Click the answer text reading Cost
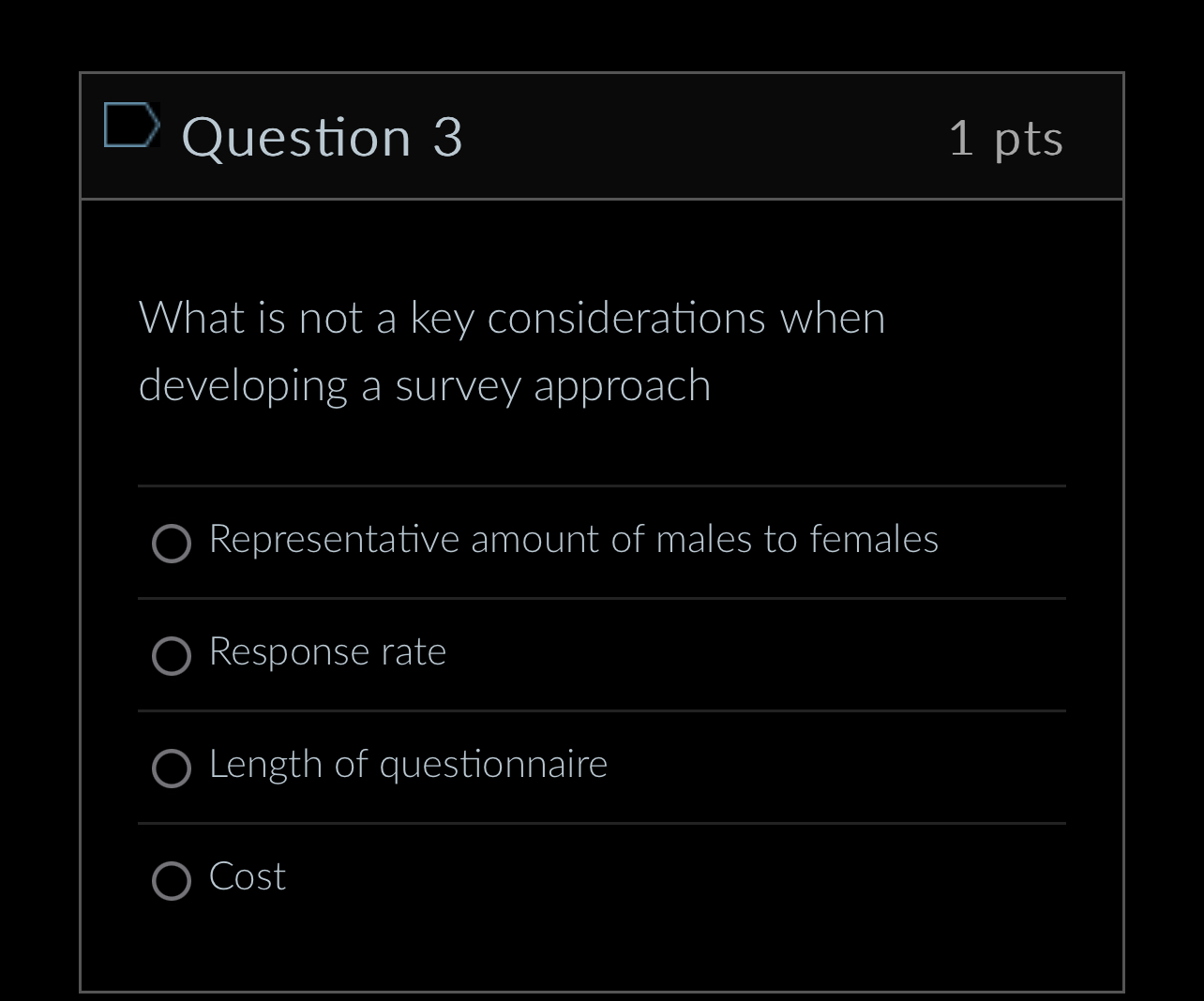 pyautogui.click(x=247, y=877)
